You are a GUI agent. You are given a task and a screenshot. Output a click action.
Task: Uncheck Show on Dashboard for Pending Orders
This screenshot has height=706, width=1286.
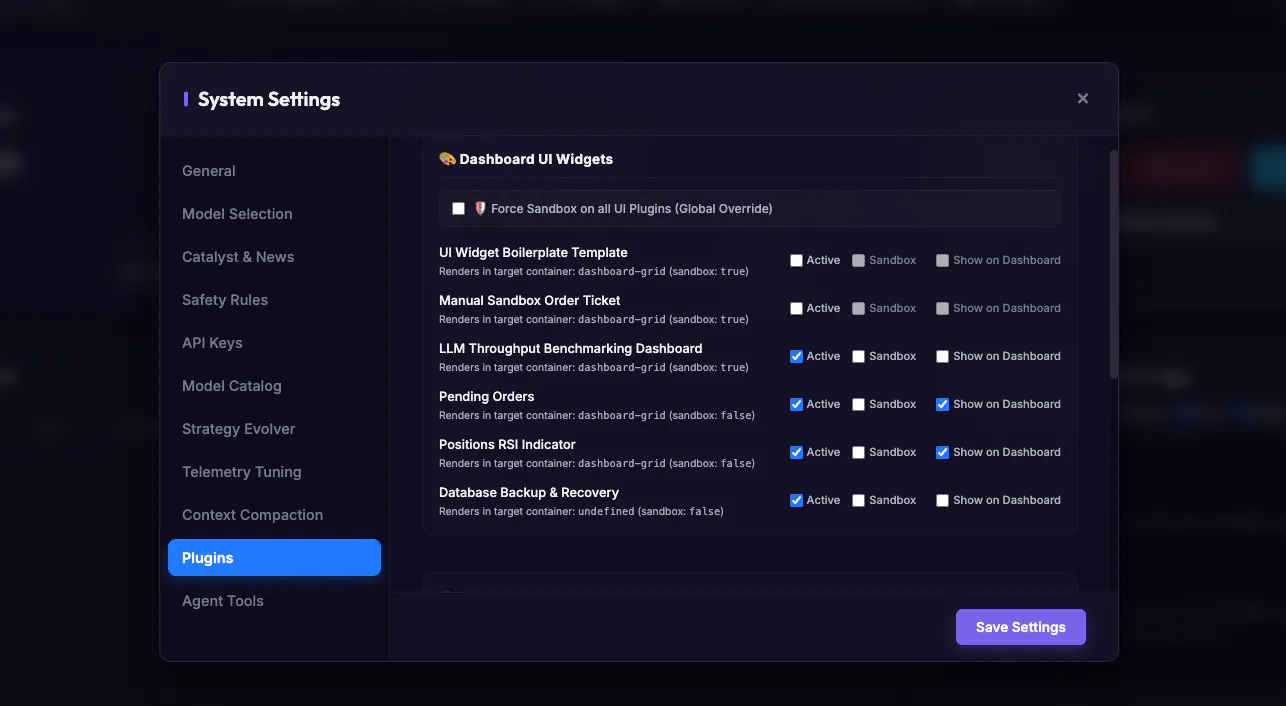point(942,404)
